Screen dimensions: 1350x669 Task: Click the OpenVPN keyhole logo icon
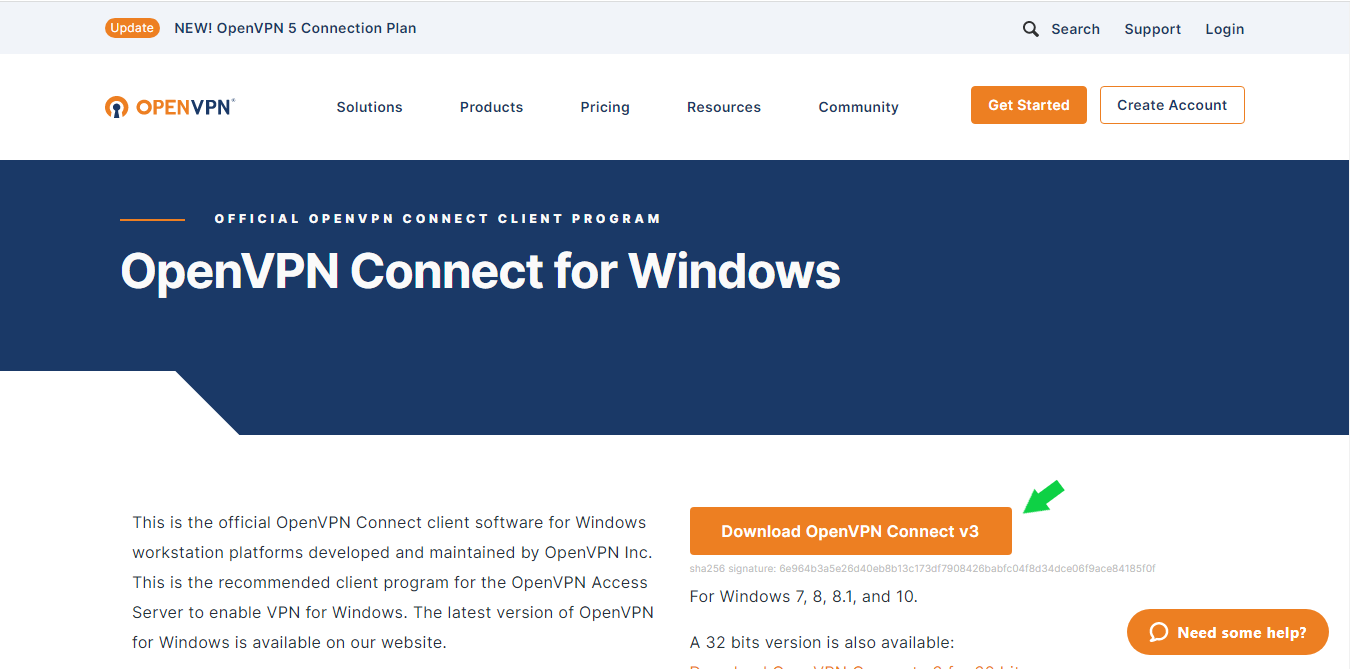117,107
